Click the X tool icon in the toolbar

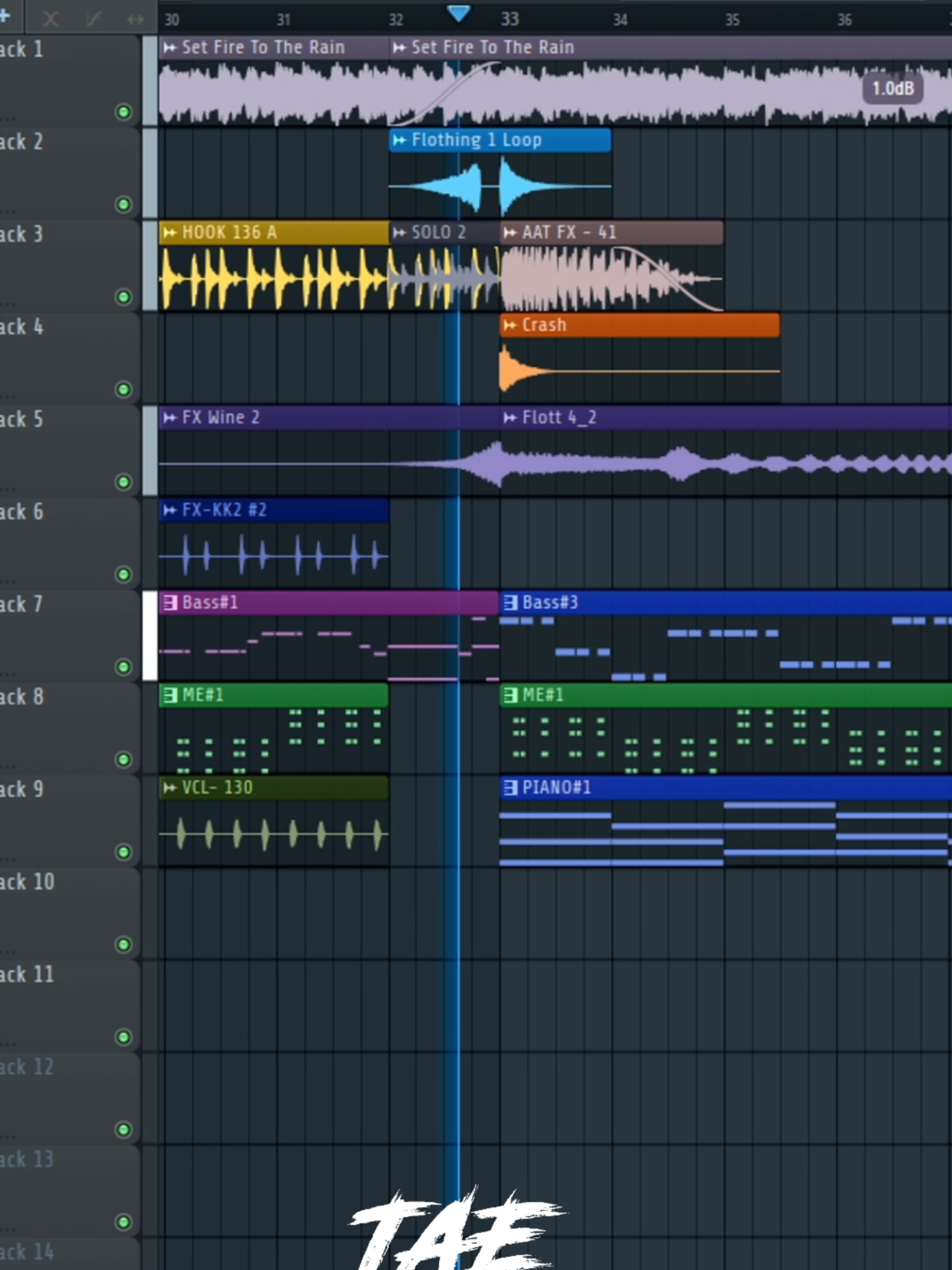click(50, 19)
